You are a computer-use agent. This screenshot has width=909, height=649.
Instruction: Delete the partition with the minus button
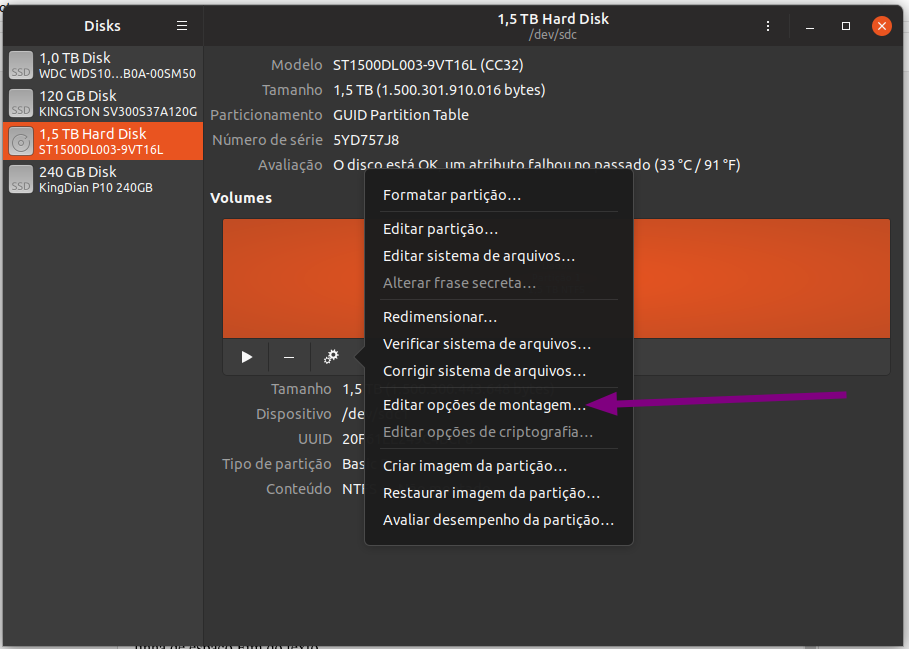point(288,356)
